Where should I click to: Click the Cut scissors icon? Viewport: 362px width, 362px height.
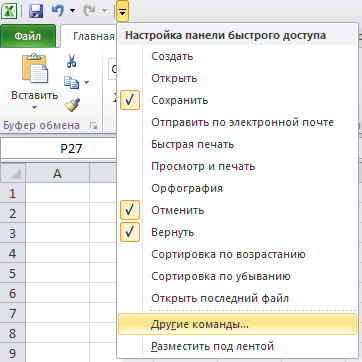tap(71, 61)
